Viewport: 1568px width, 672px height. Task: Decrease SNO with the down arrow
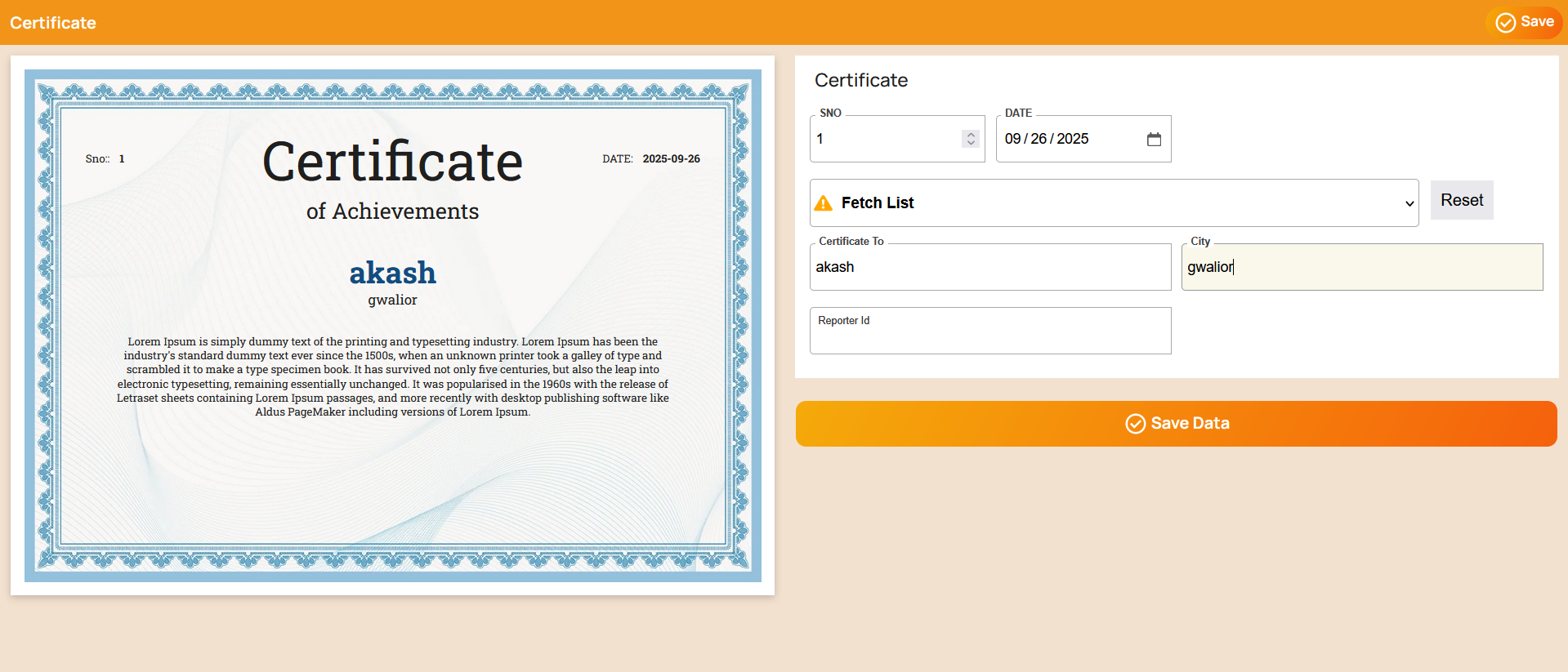point(971,144)
